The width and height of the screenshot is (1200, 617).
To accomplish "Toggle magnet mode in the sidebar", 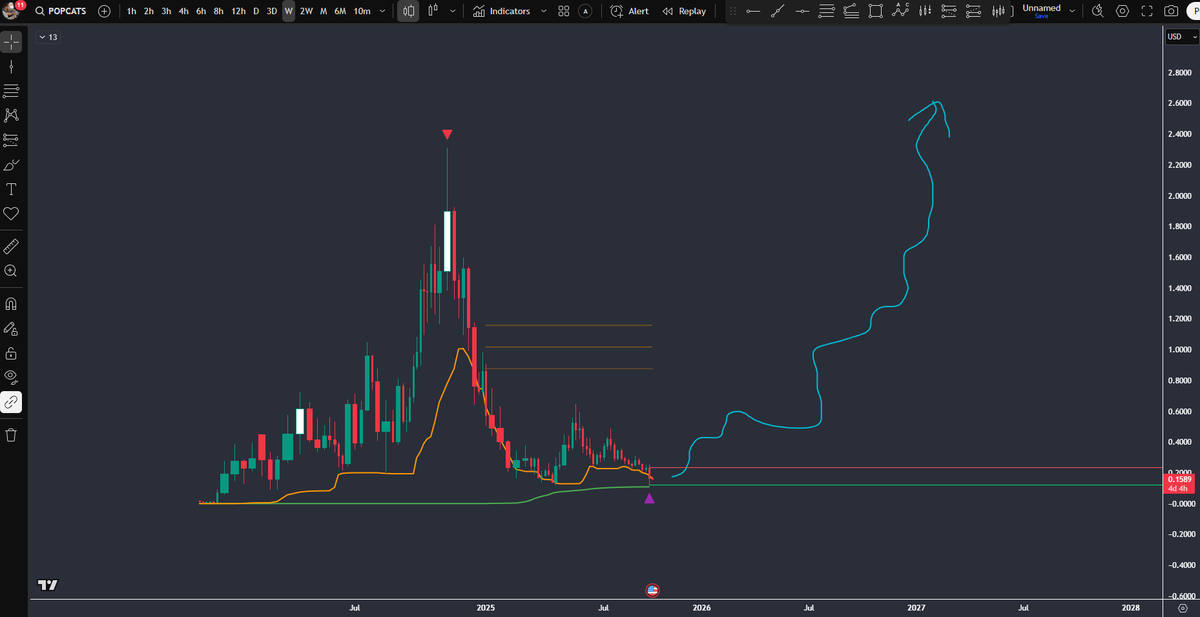I will click(x=11, y=304).
